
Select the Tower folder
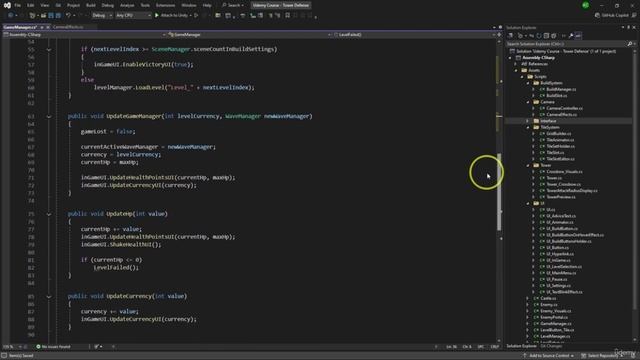point(545,165)
